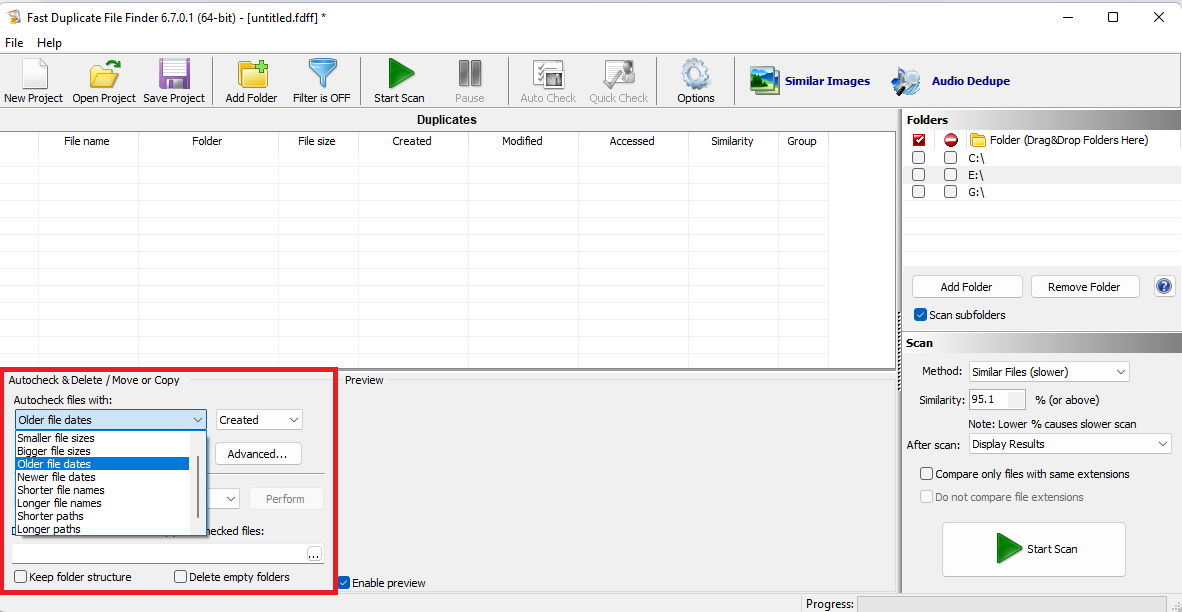Click the Similarity percentage field
Image resolution: width=1182 pixels, height=612 pixels.
click(998, 399)
